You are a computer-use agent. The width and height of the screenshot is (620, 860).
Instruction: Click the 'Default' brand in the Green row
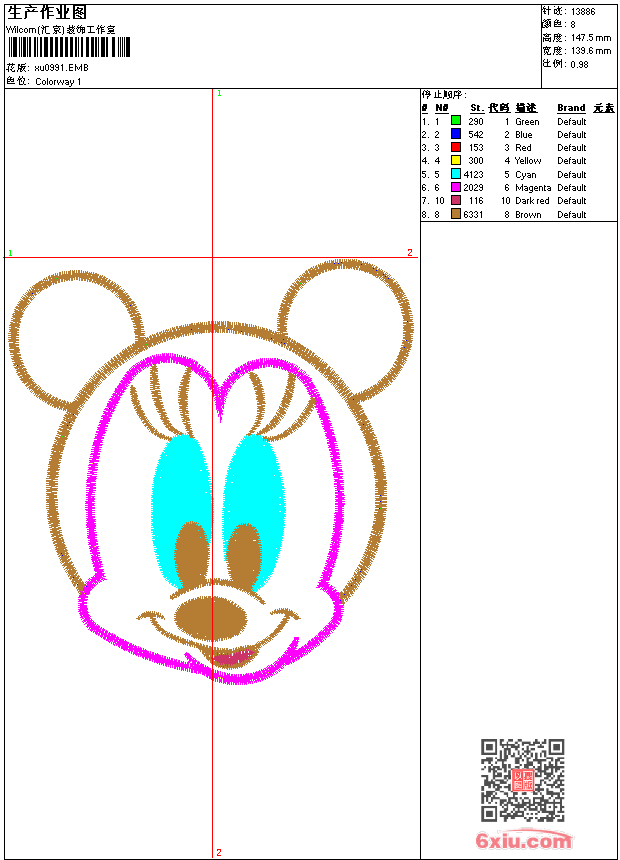coord(572,122)
